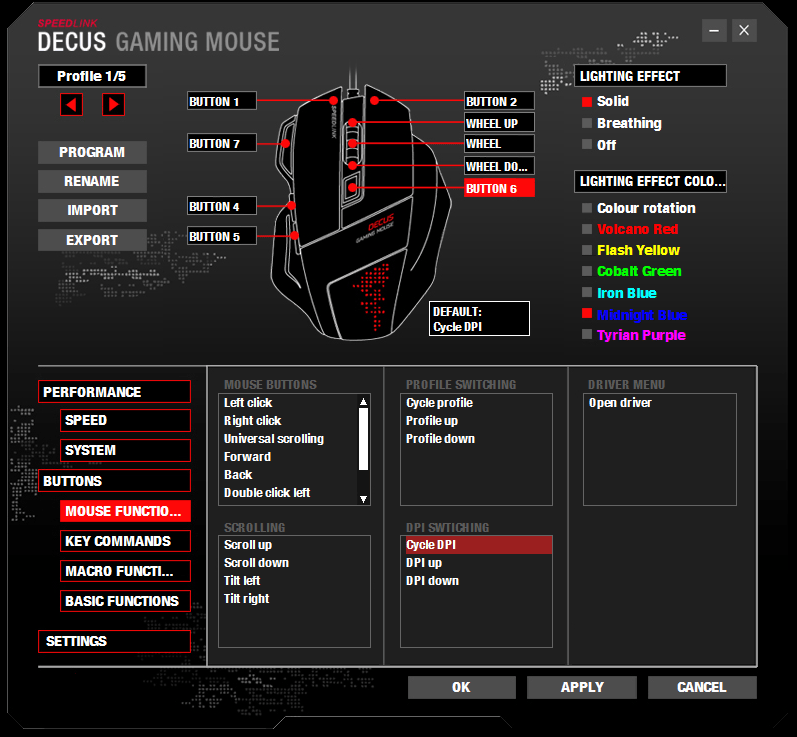Go to the next profile with right arrow

click(x=113, y=105)
